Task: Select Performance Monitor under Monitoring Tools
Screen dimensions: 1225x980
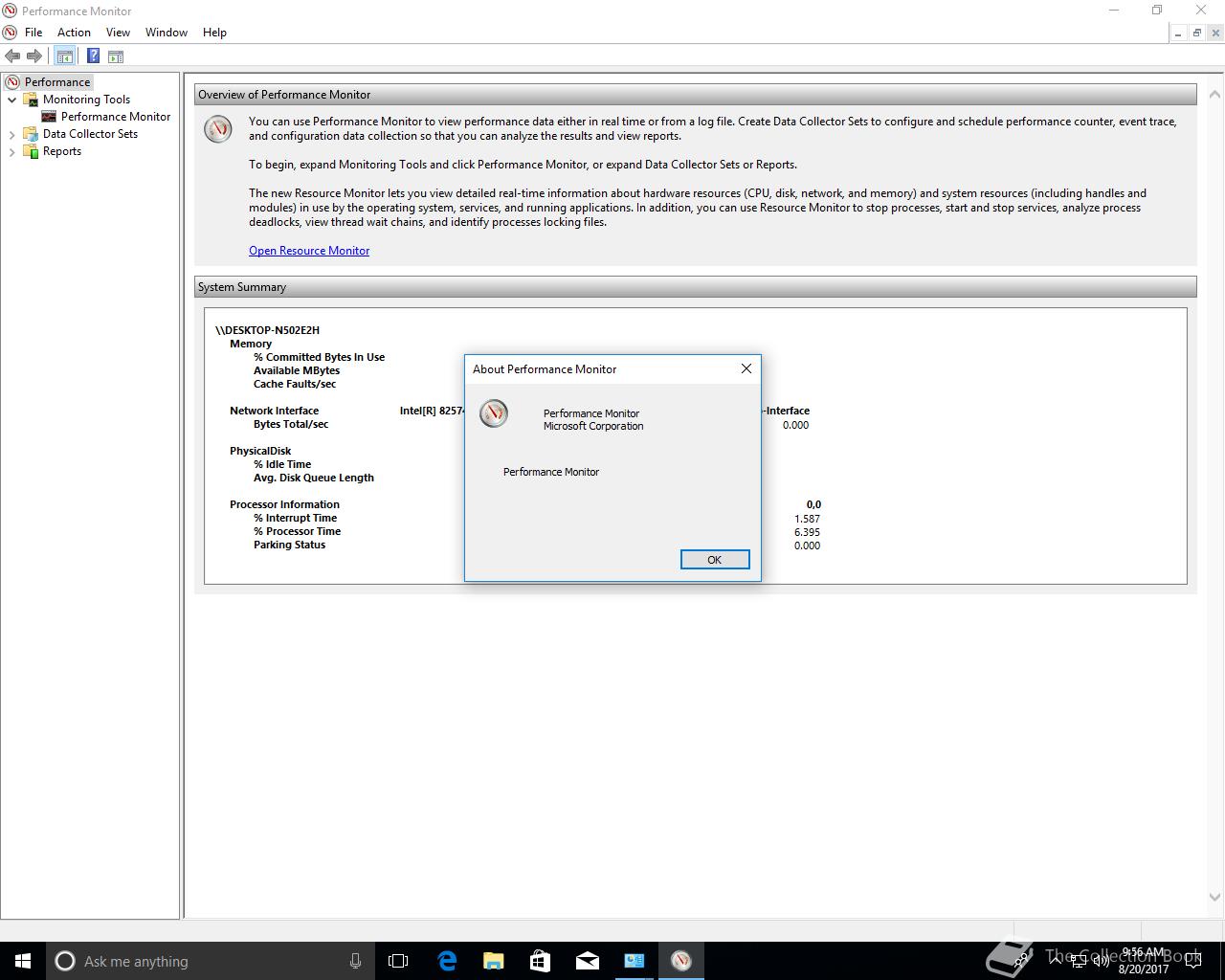Action: click(116, 117)
